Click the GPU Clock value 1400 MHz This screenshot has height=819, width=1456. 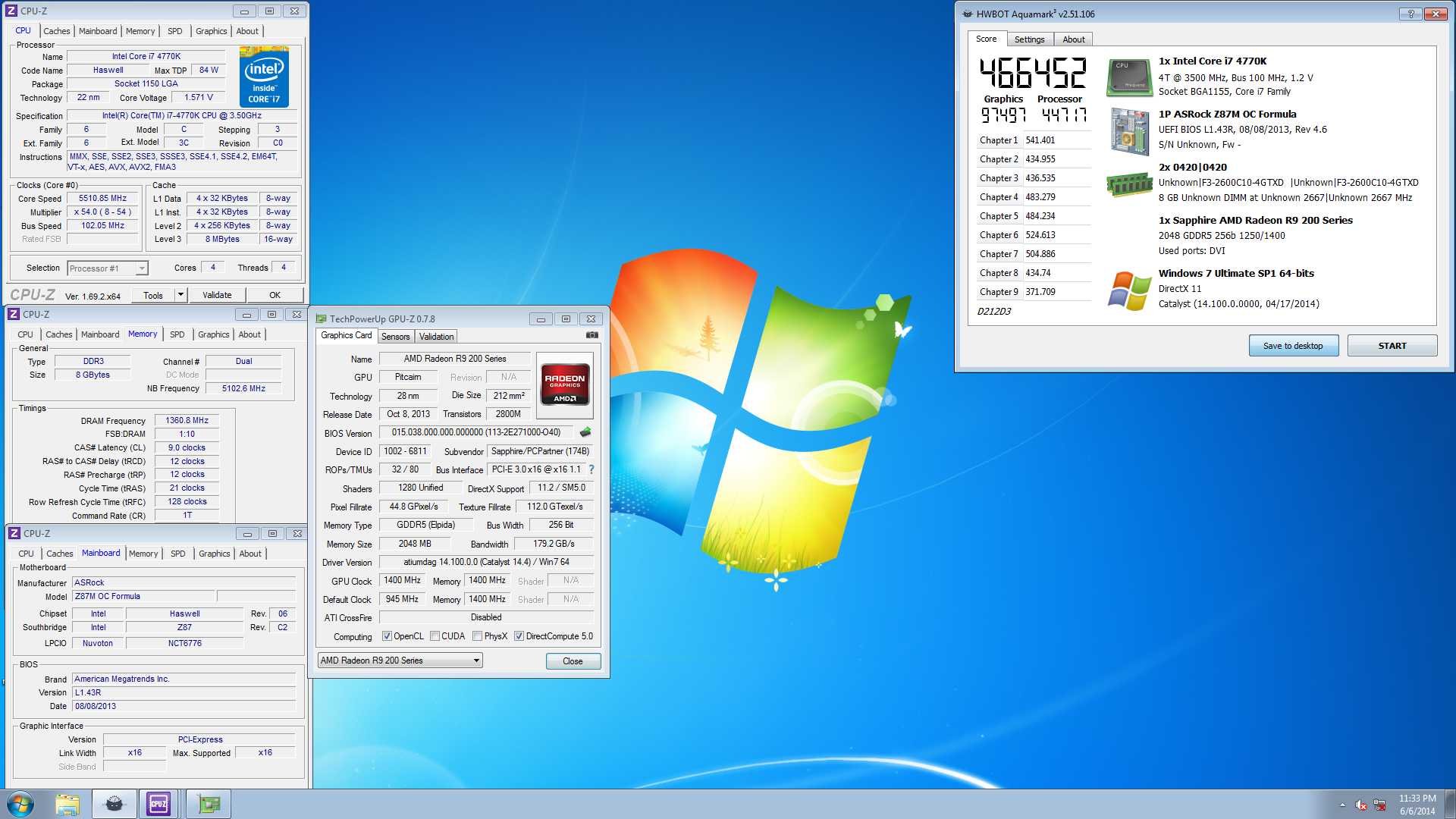pyautogui.click(x=403, y=580)
